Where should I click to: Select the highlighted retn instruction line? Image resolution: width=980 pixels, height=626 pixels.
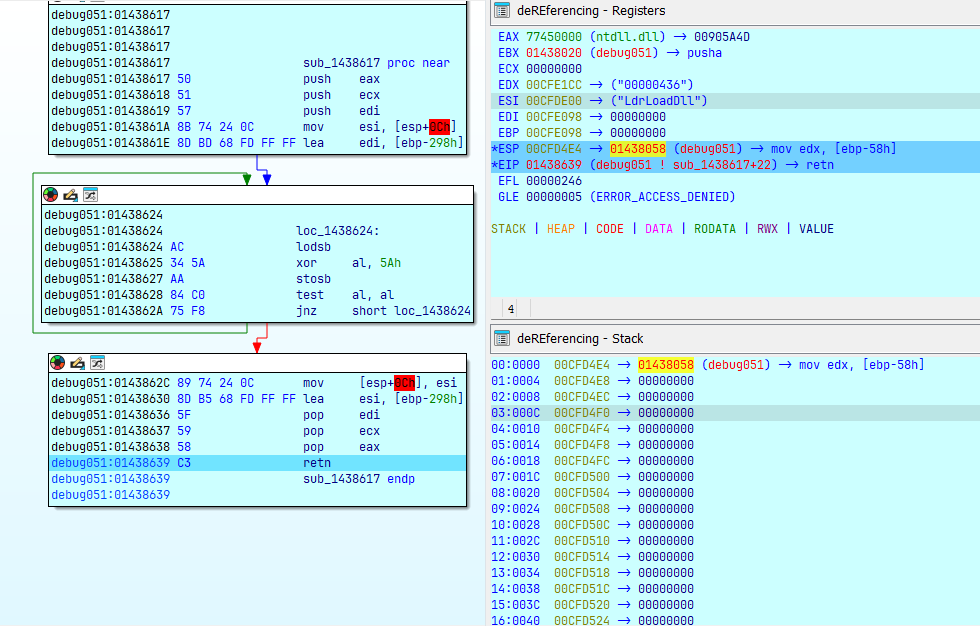click(257, 463)
